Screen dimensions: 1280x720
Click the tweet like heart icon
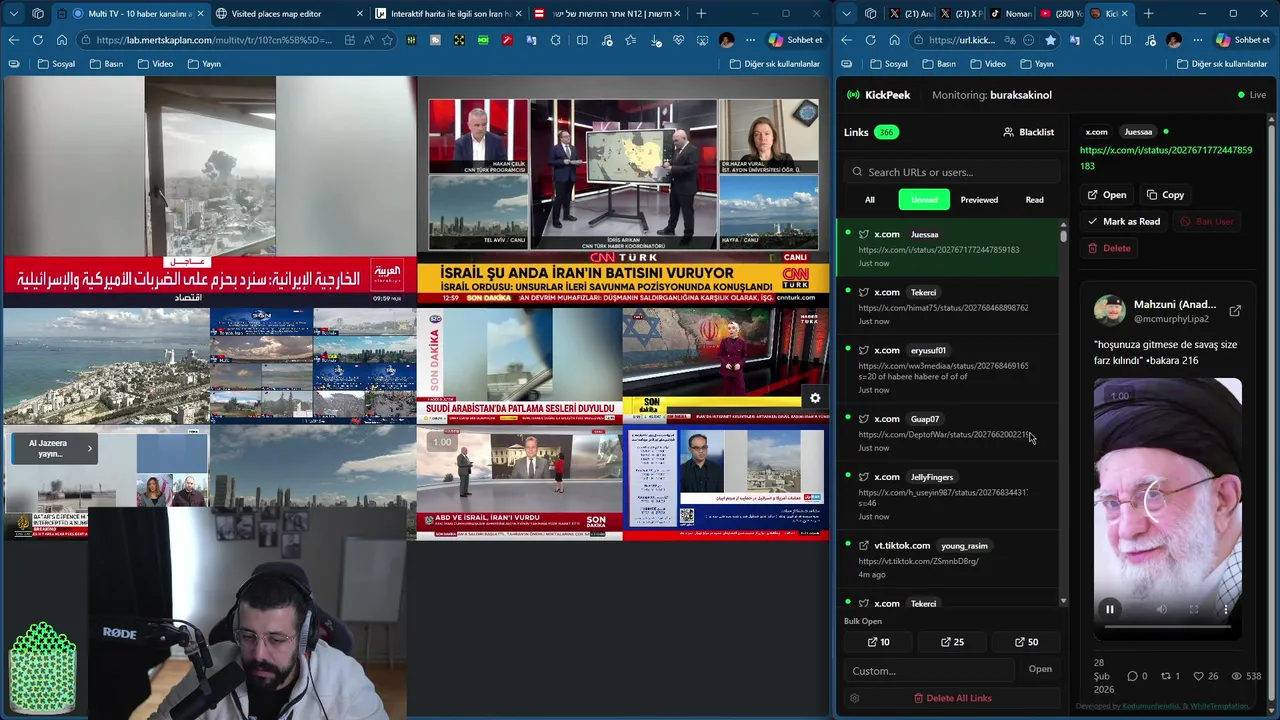[1198, 676]
